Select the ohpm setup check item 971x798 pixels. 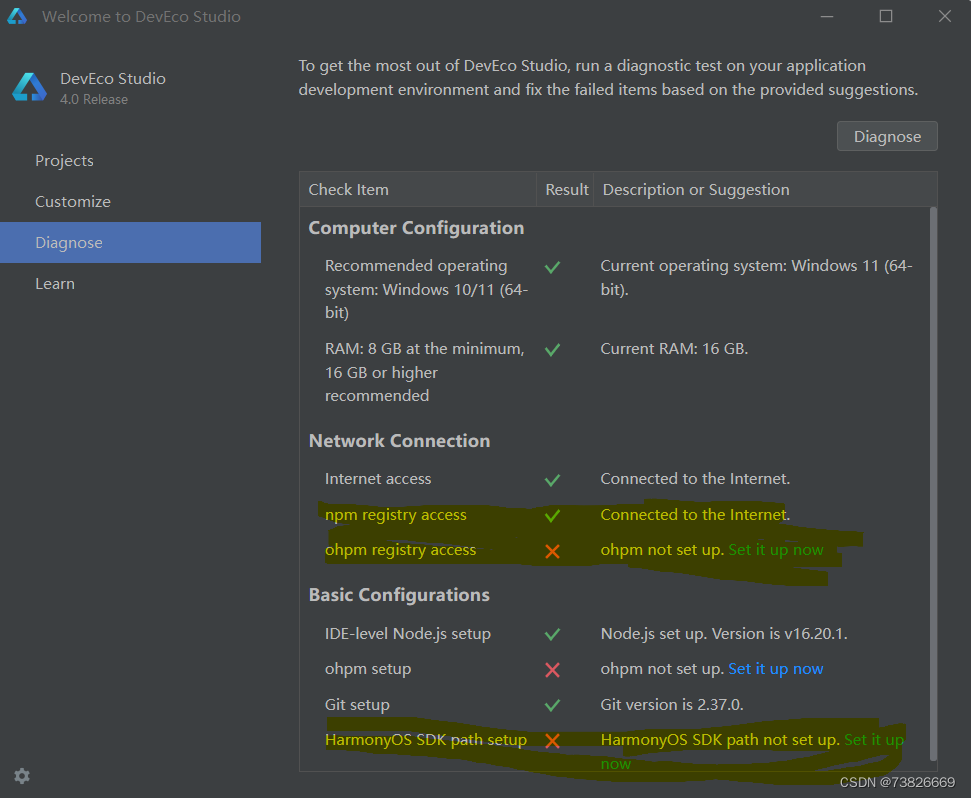click(x=368, y=669)
